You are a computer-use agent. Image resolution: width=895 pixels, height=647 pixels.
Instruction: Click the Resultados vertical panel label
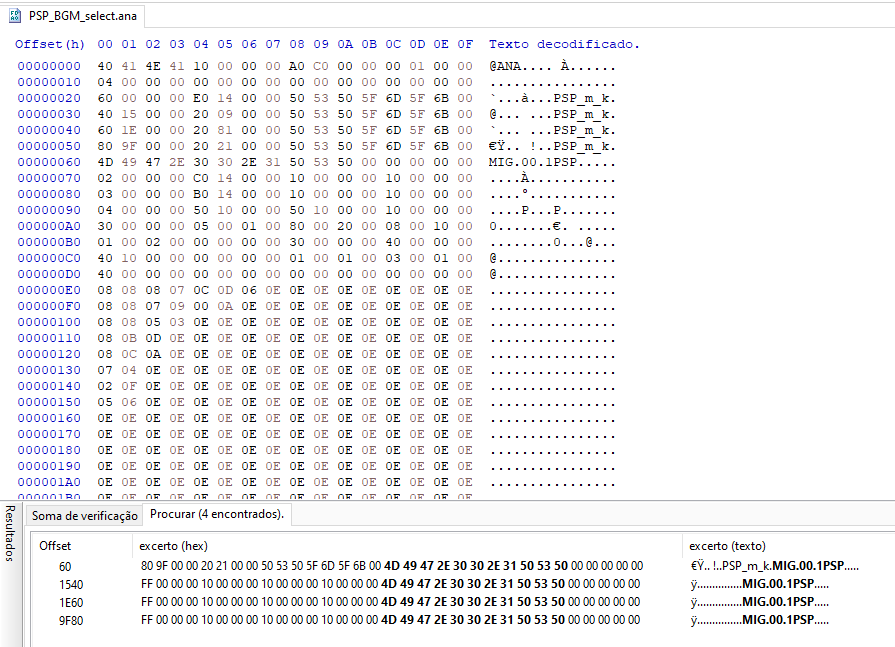coord(10,533)
